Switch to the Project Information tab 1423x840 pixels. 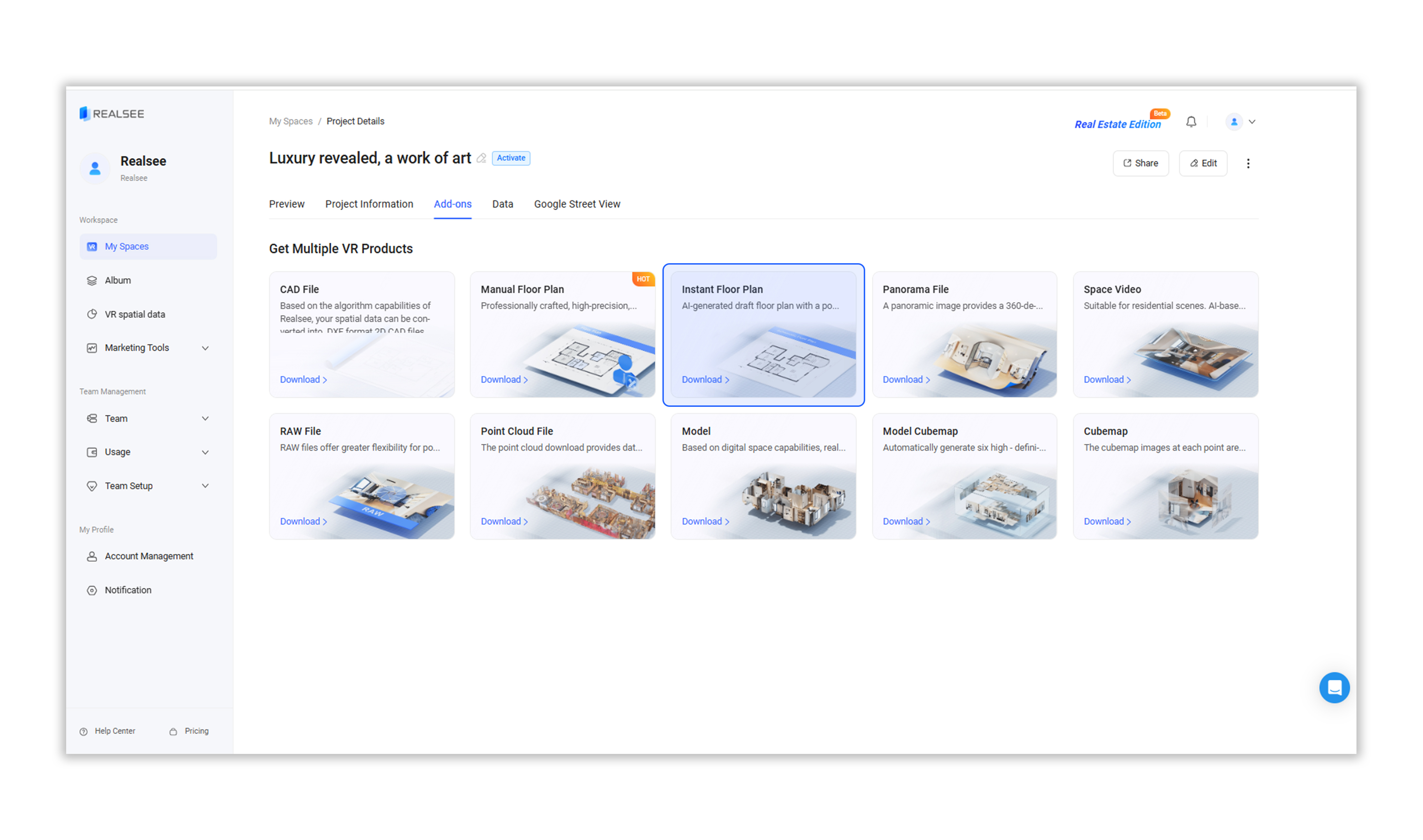[x=369, y=204]
